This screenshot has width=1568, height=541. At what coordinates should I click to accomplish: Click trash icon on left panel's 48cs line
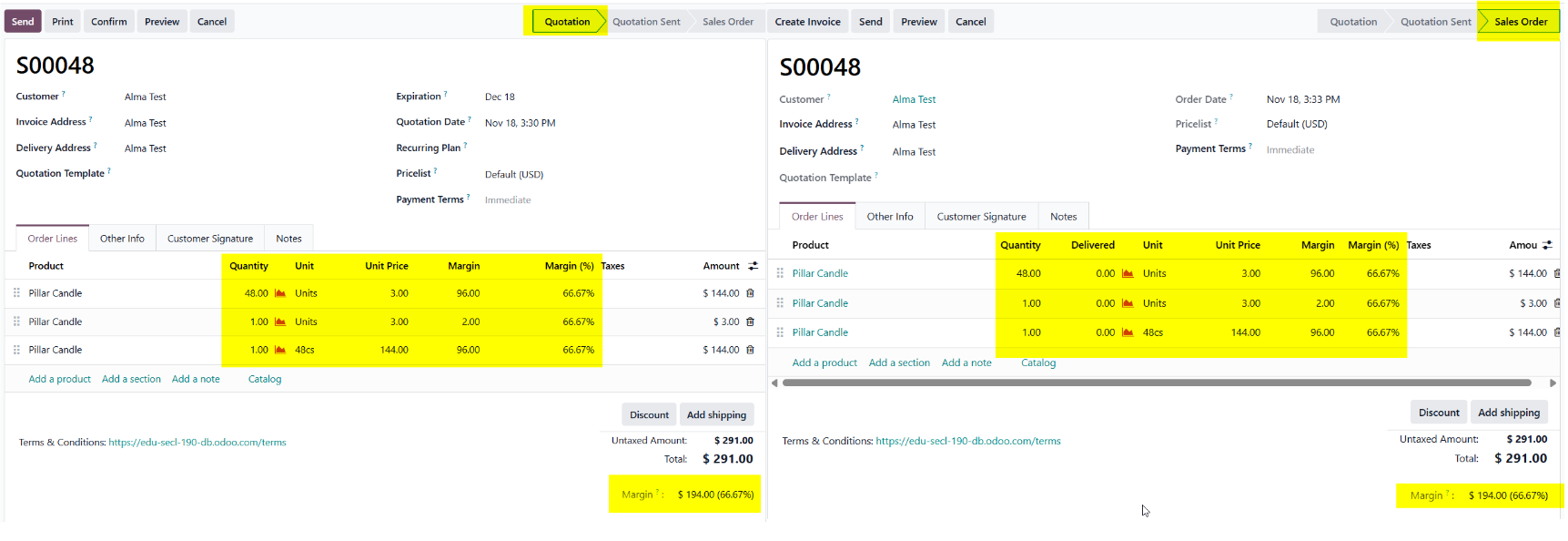pyautogui.click(x=750, y=350)
